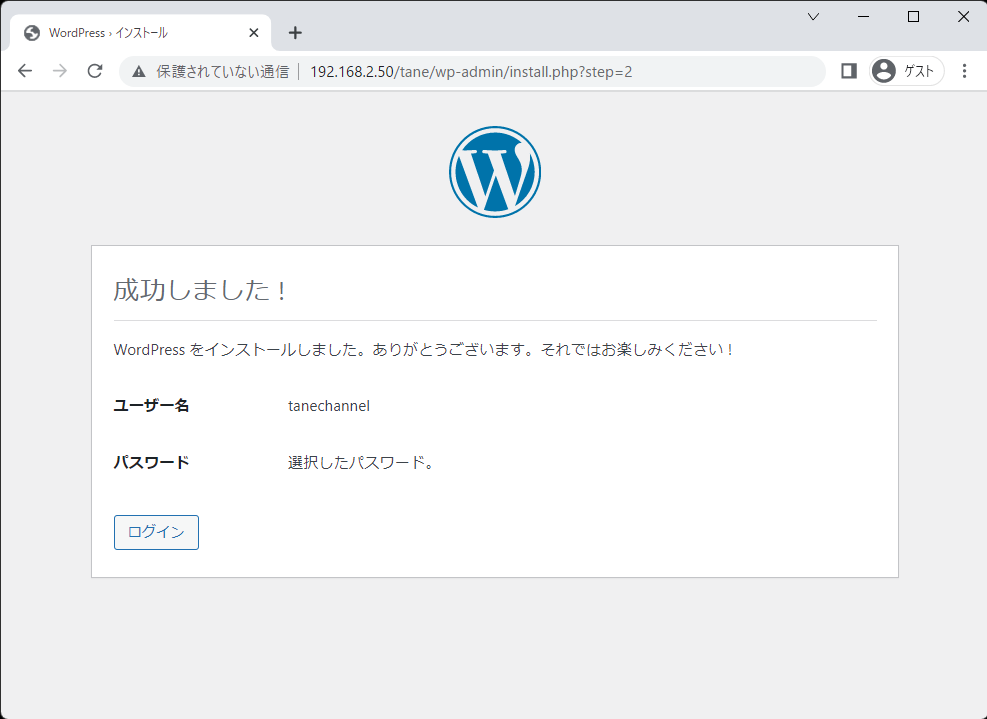Screen dimensions: 987x719
Task: Click the WordPress logo
Action: pyautogui.click(x=495, y=172)
